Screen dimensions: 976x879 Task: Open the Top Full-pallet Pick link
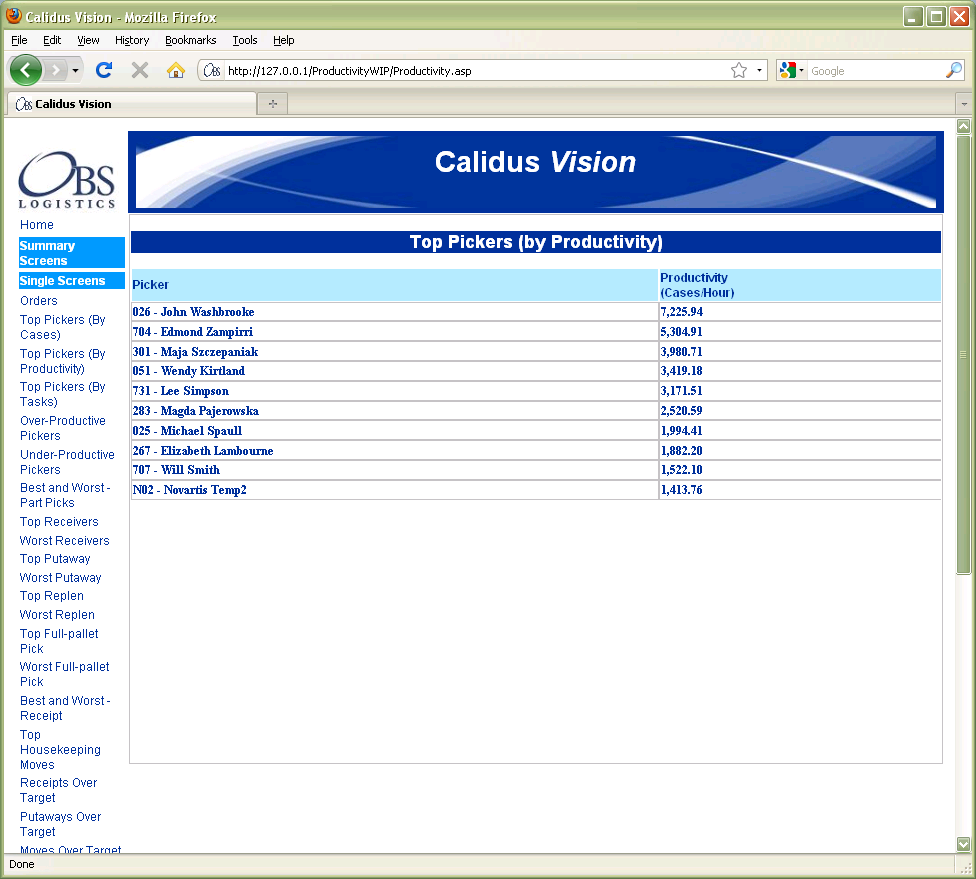click(59, 641)
